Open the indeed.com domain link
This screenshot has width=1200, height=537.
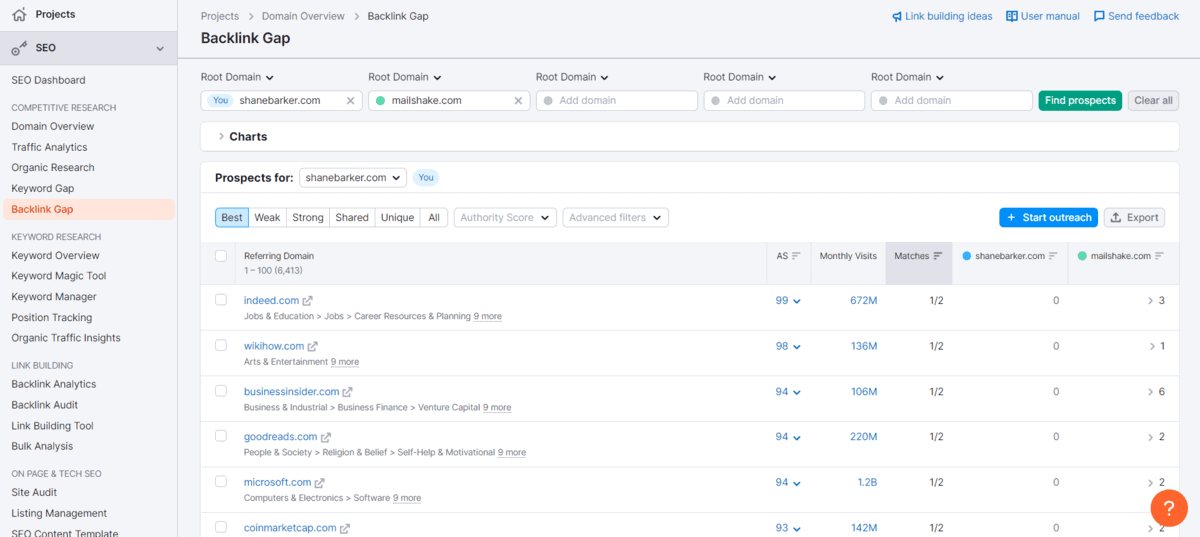(271, 301)
